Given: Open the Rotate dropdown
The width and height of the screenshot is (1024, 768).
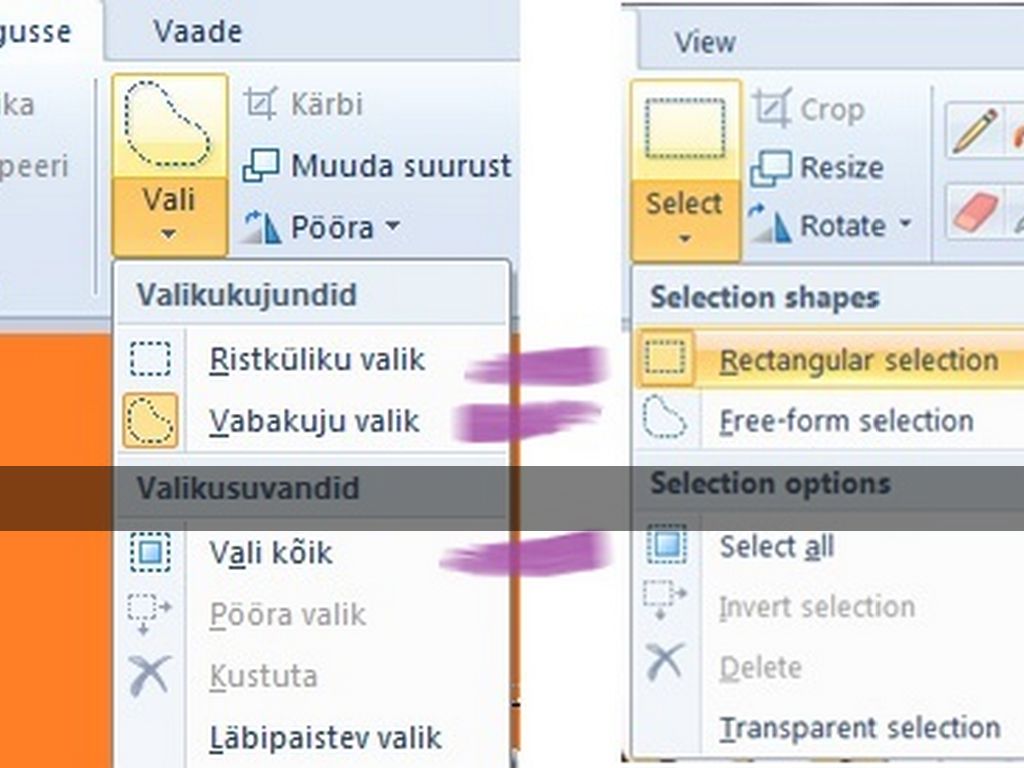Looking at the screenshot, I should 905,225.
